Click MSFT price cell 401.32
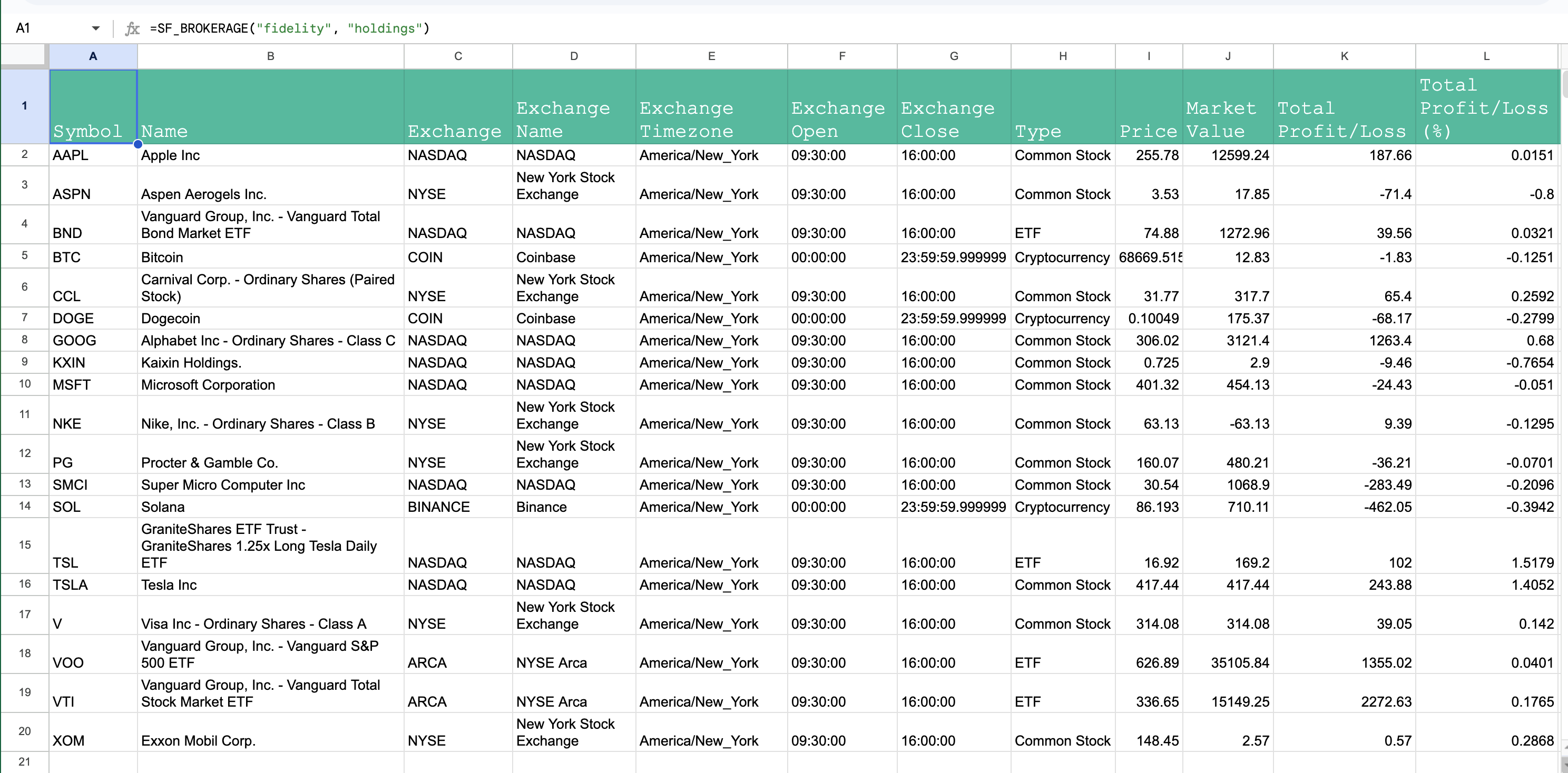The height and width of the screenshot is (773, 1568). 1149,384
